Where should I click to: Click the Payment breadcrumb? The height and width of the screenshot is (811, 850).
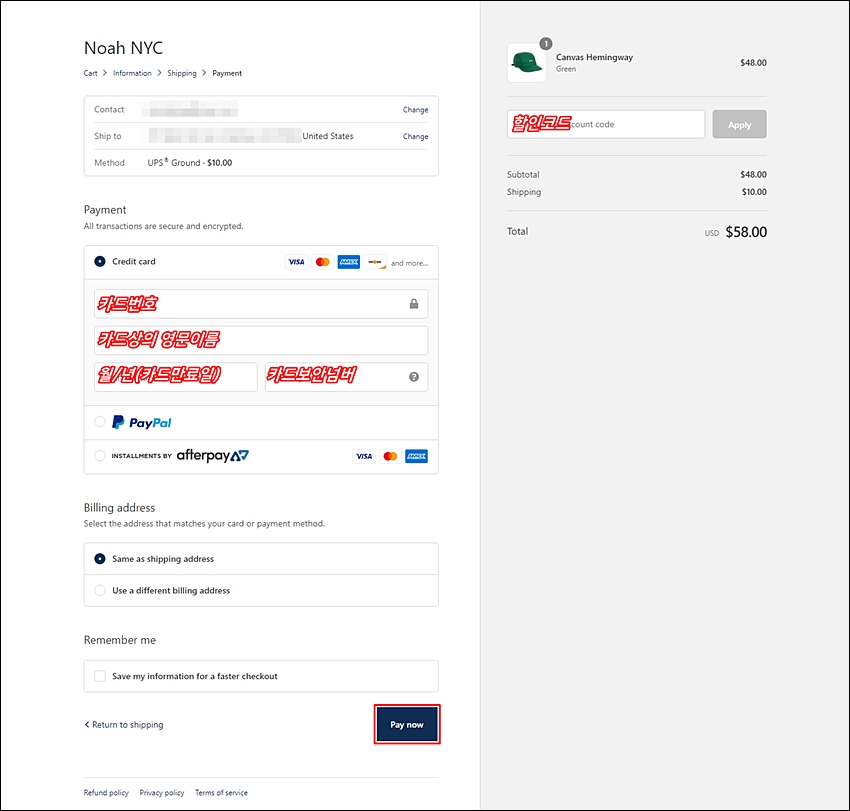tap(227, 73)
